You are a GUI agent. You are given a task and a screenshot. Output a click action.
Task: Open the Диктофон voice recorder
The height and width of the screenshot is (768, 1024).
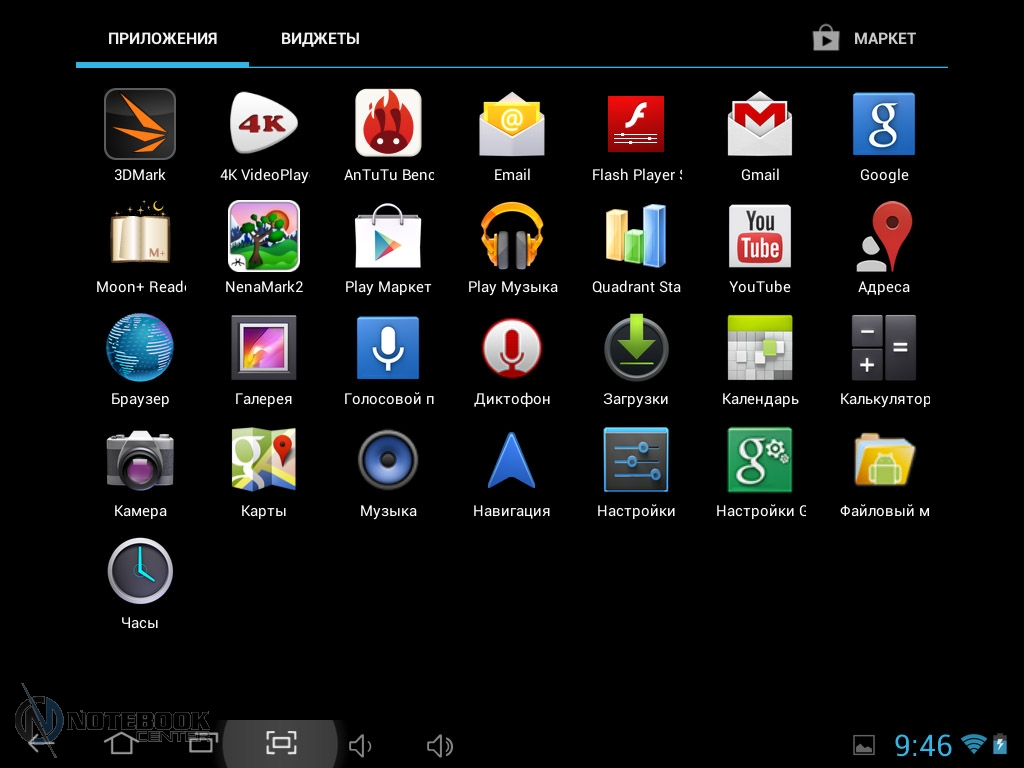[x=512, y=349]
